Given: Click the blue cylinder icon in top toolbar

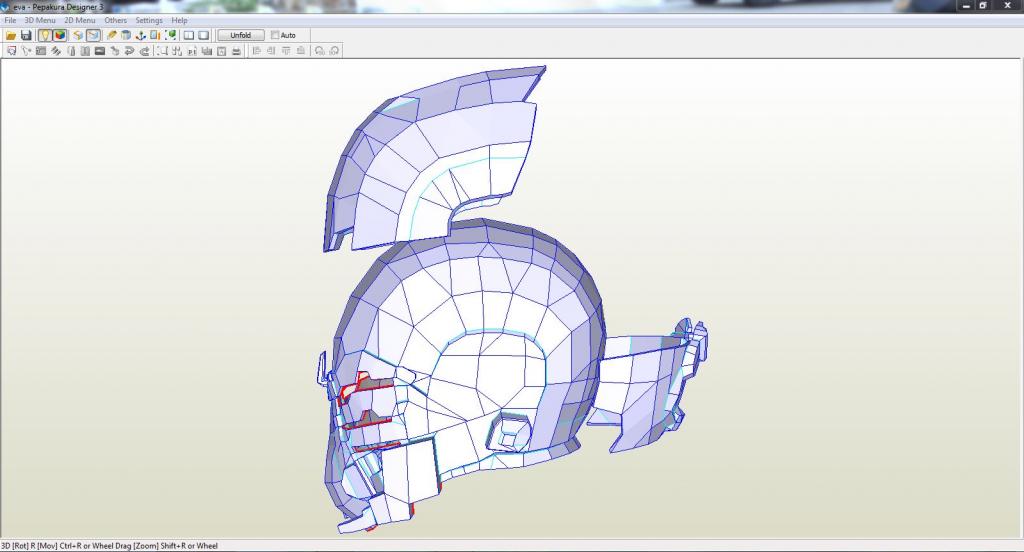Looking at the screenshot, I should [126, 35].
